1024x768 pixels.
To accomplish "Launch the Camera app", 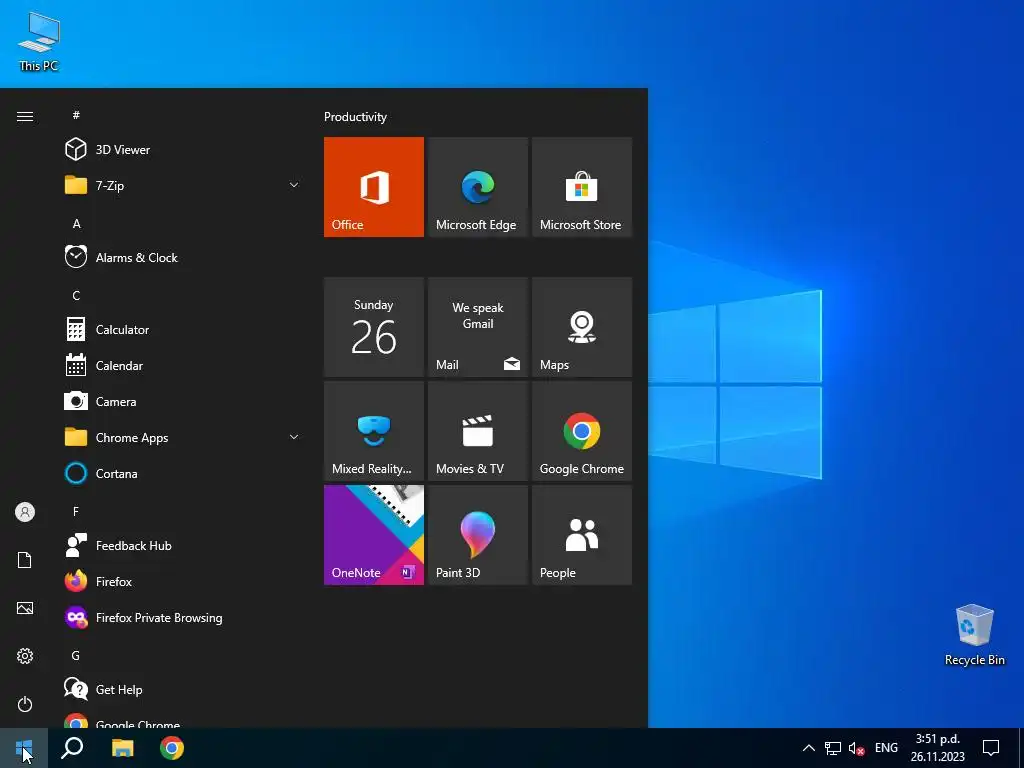I will pos(182,402).
